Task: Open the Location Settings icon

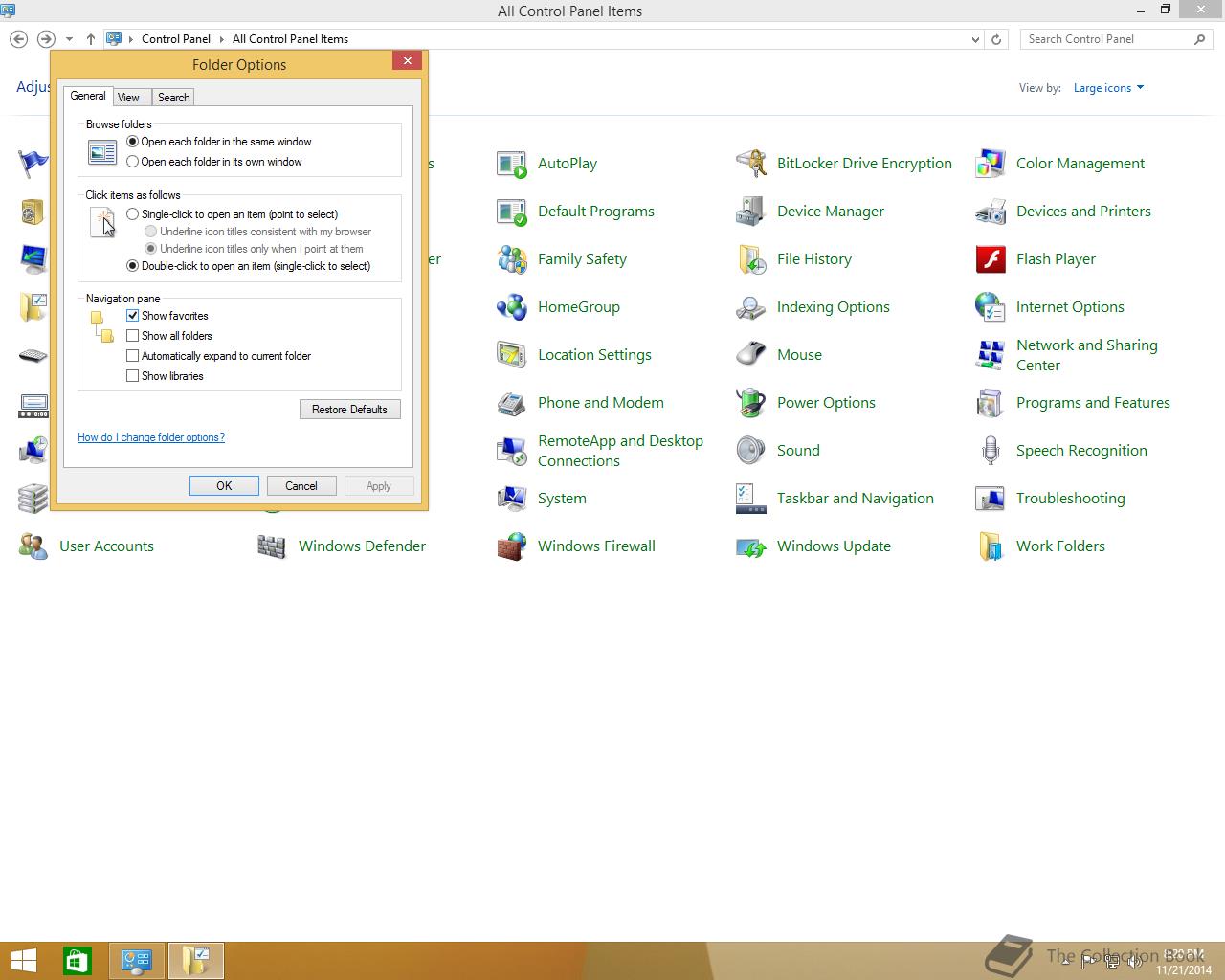Action: [x=512, y=355]
